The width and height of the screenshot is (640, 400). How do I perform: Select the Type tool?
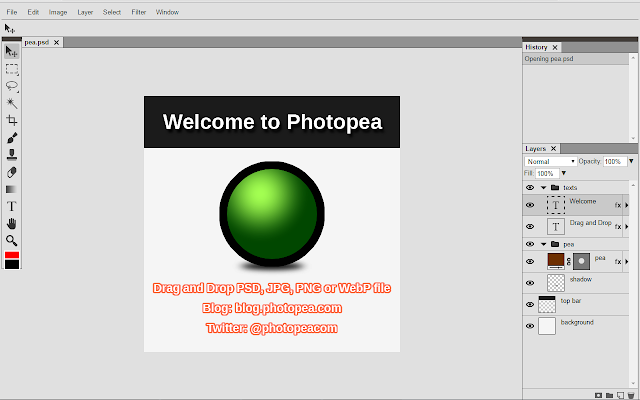point(11,207)
